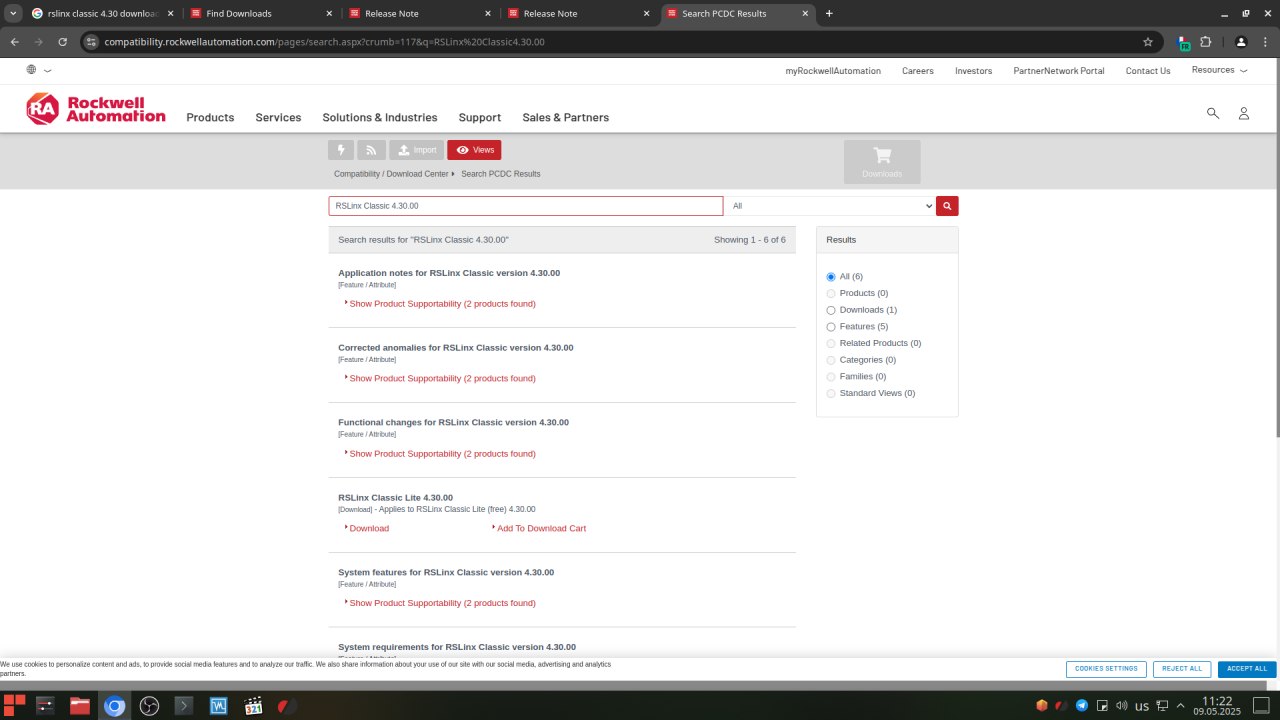Open Chrome three-dot menu
Screen dimensions: 1280x720
(x=1265, y=42)
